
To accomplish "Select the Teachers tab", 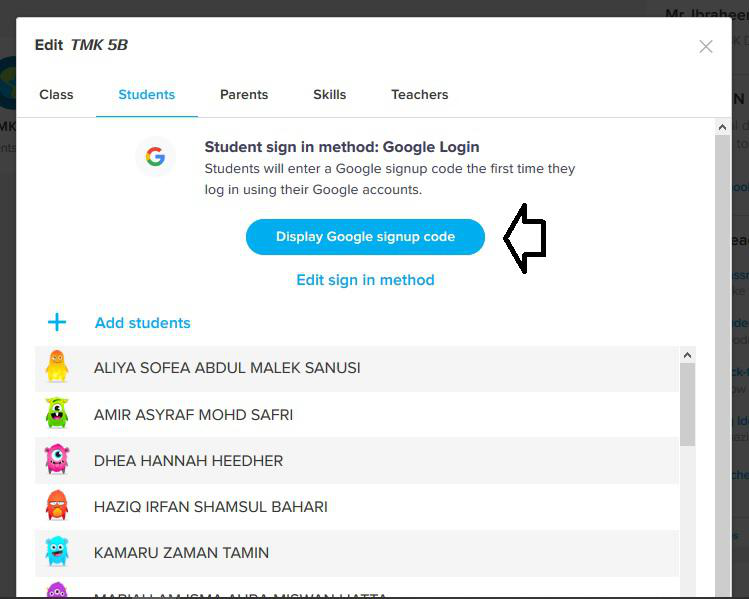I will click(x=419, y=95).
